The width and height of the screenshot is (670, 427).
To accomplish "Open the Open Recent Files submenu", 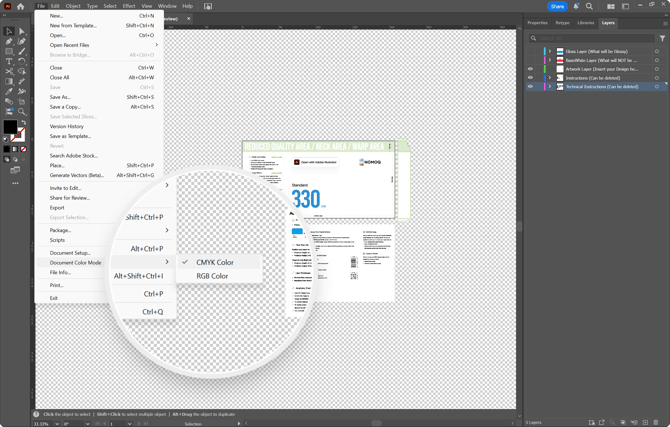I will click(70, 45).
